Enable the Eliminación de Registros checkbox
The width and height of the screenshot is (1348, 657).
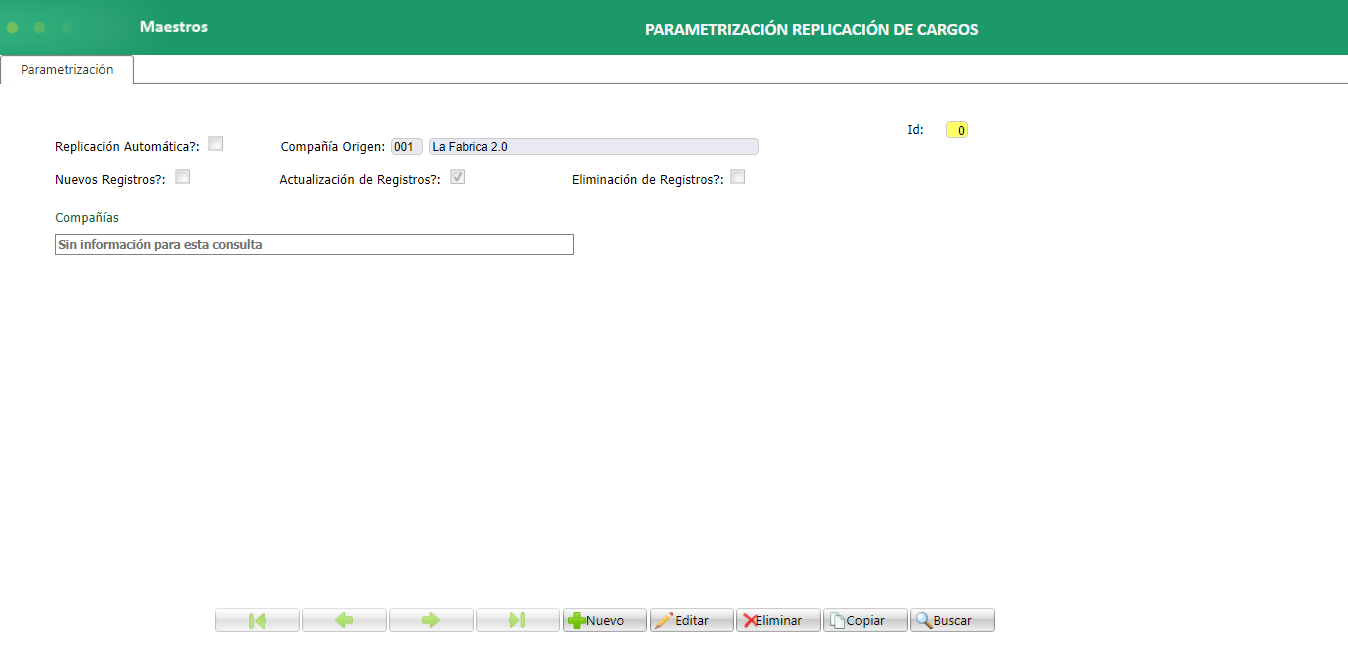737,176
